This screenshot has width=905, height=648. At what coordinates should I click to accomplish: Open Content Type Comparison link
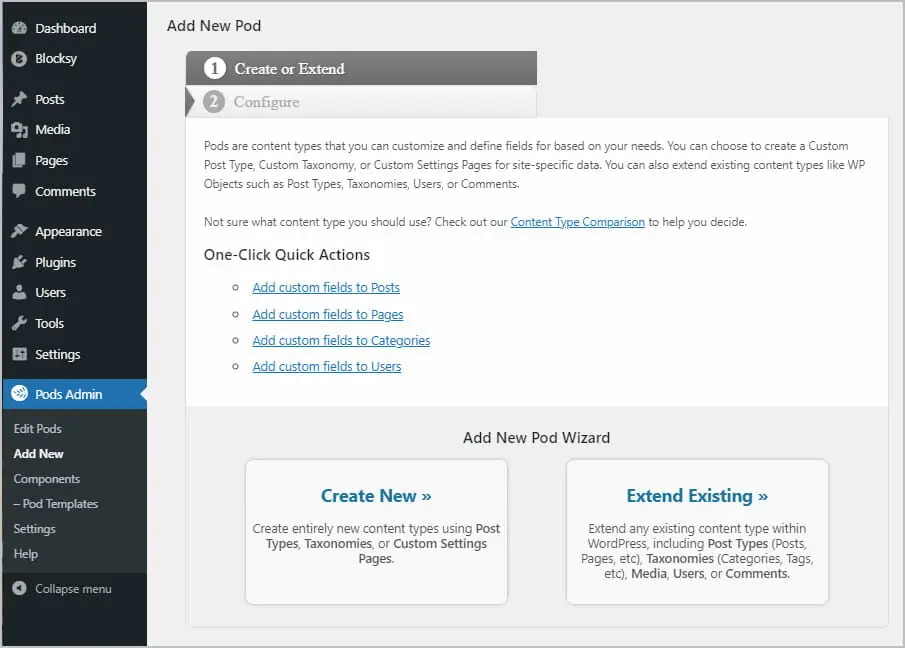tap(577, 222)
